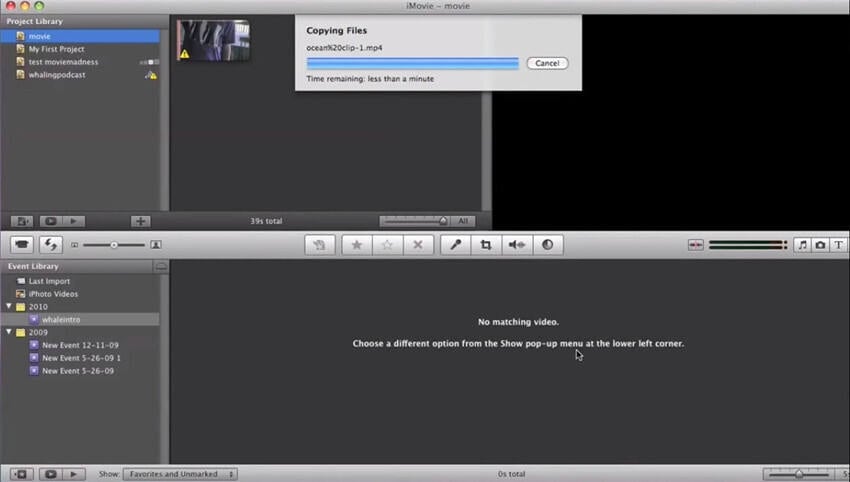Click the ocean%20clip-1.mp4 file name
The width and height of the screenshot is (850, 482).
pyautogui.click(x=344, y=48)
